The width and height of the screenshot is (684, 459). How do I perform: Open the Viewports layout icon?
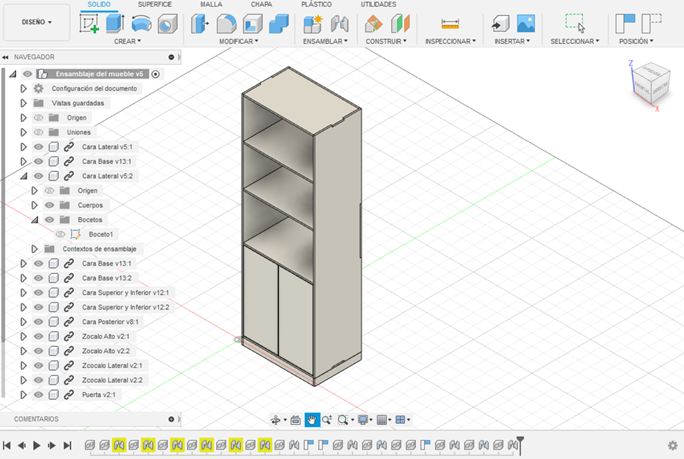(400, 420)
